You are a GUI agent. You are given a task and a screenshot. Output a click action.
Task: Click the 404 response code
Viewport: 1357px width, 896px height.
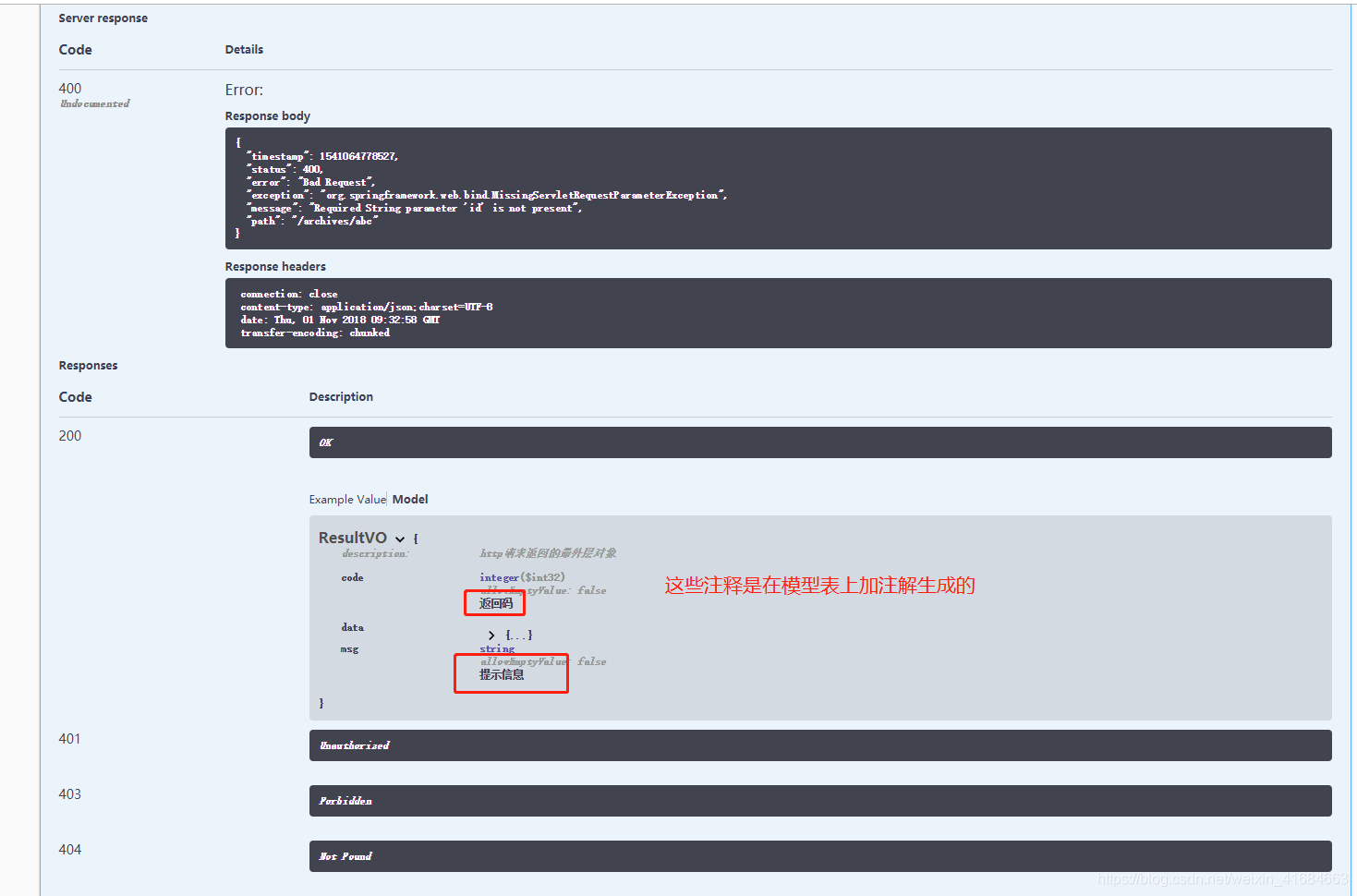70,850
